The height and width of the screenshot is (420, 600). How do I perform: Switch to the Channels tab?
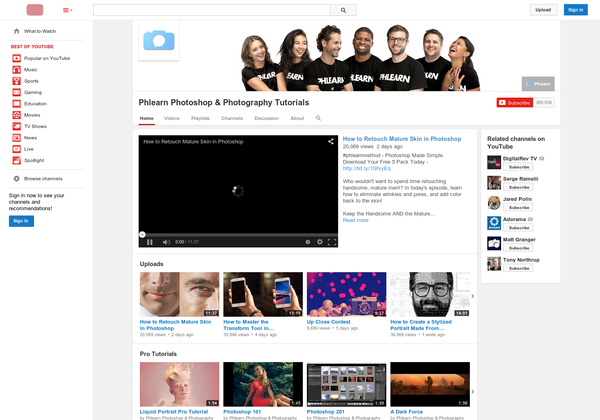(x=232, y=118)
